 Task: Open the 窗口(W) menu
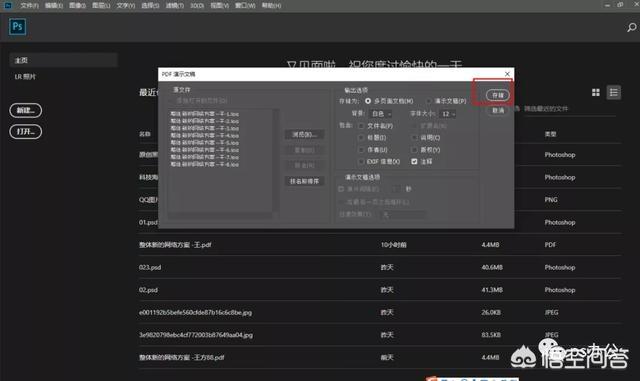click(245, 6)
